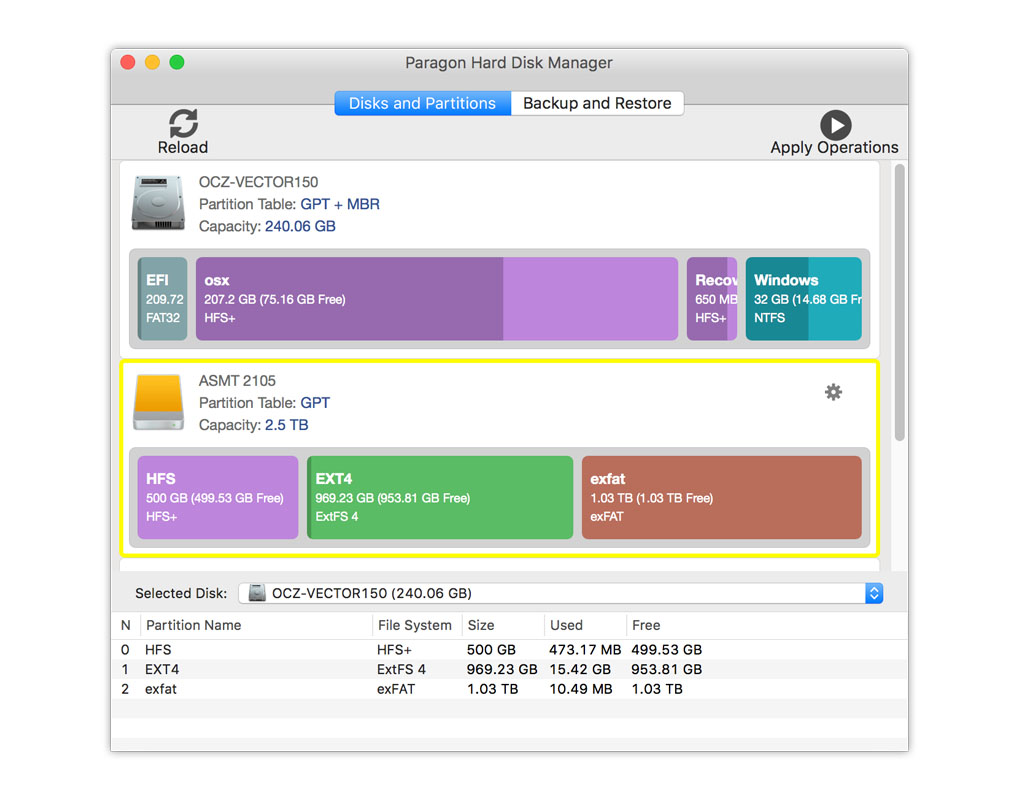Select the orange ASMT 2105 external drive icon
The image size is (1020, 804).
click(x=158, y=402)
